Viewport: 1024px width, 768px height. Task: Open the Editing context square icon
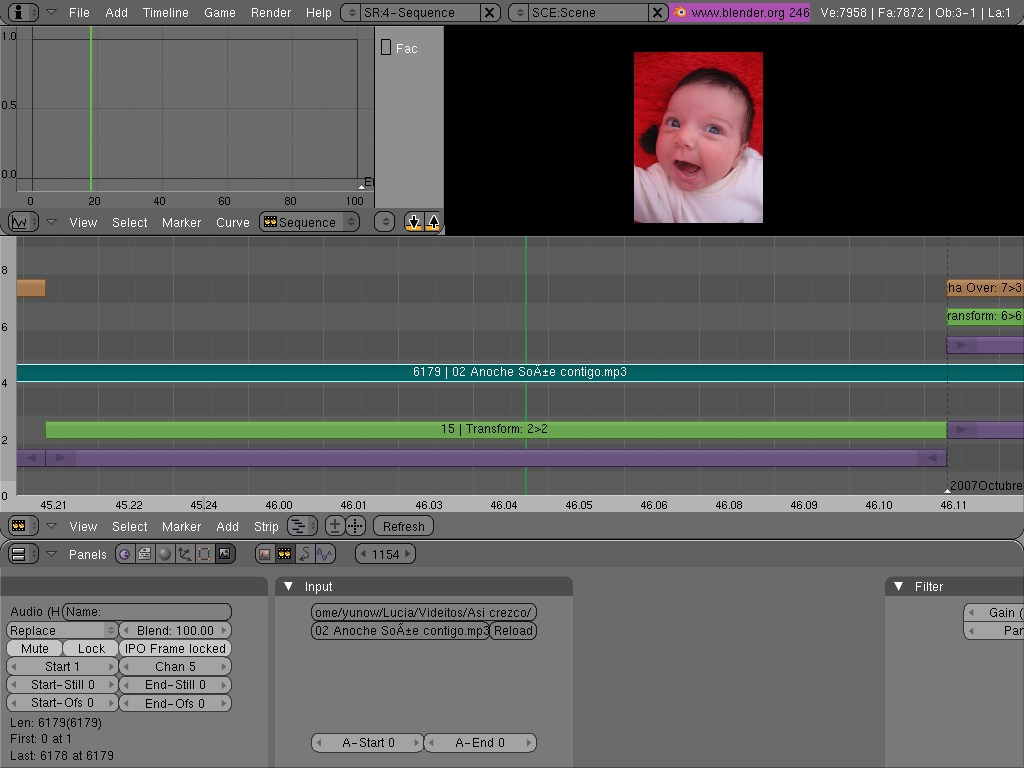click(204, 553)
